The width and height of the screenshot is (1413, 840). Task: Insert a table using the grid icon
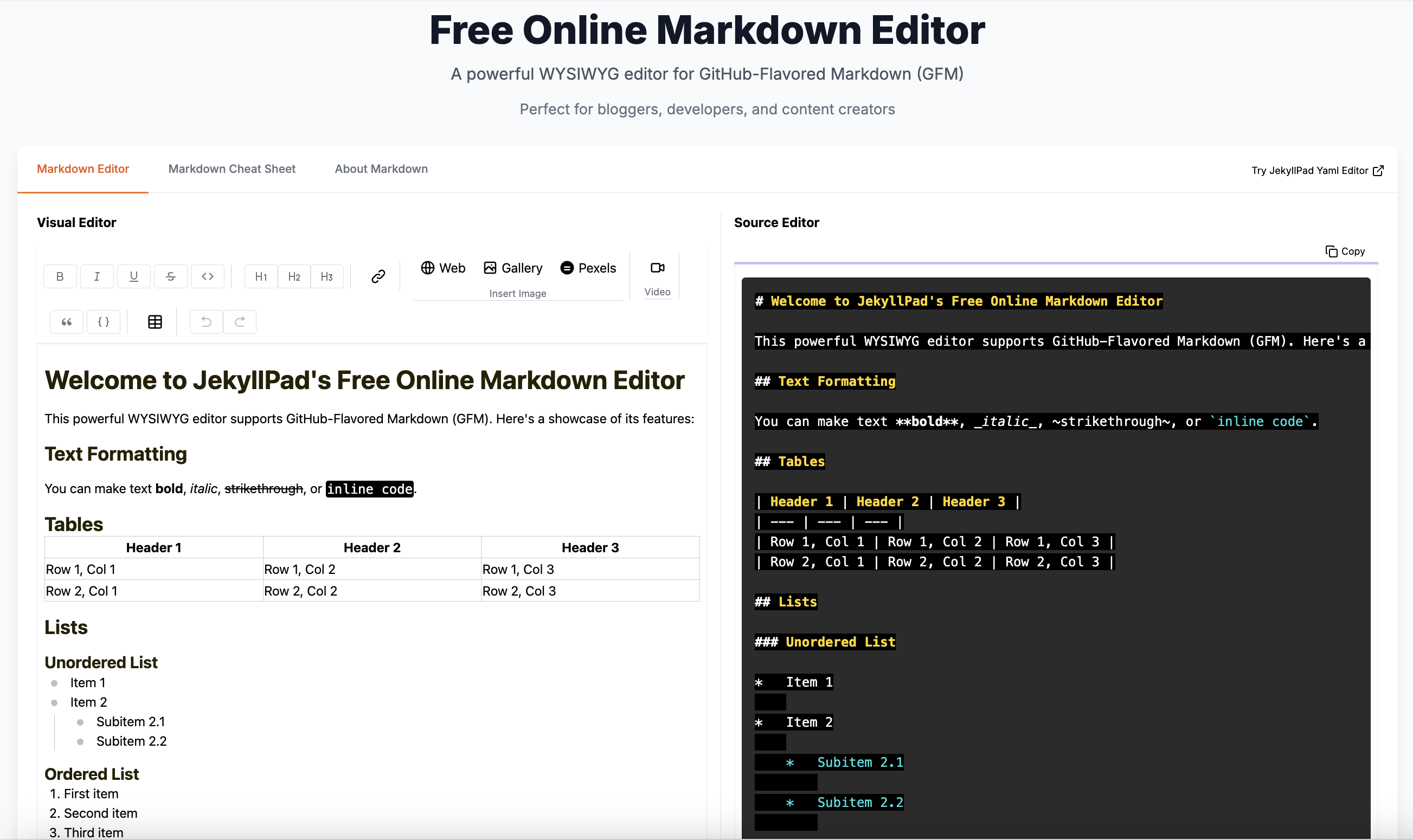155,321
